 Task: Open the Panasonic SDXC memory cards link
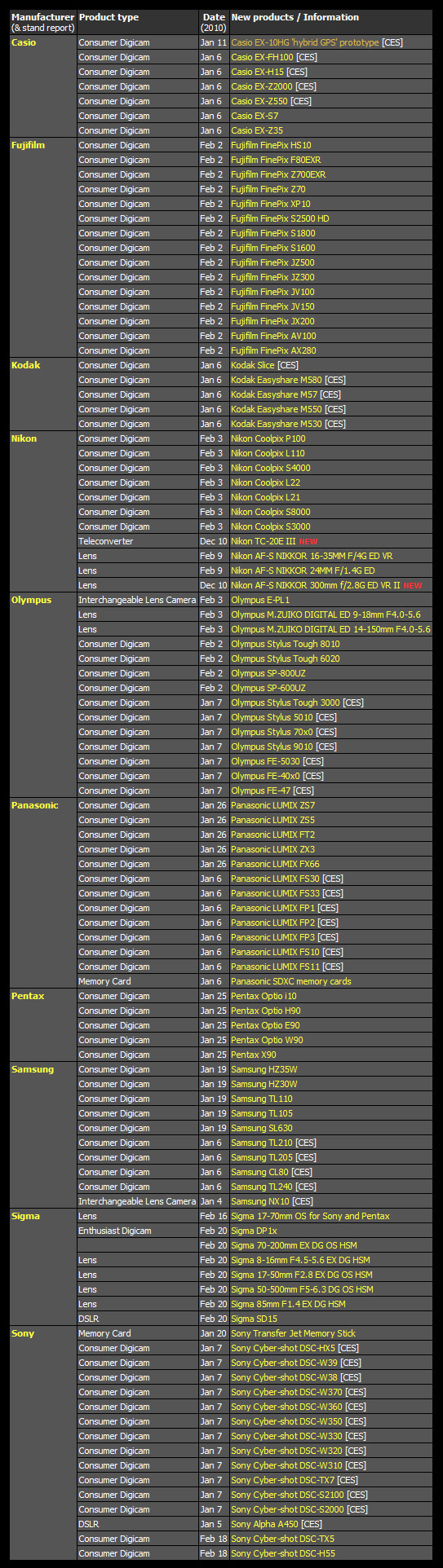click(x=291, y=981)
